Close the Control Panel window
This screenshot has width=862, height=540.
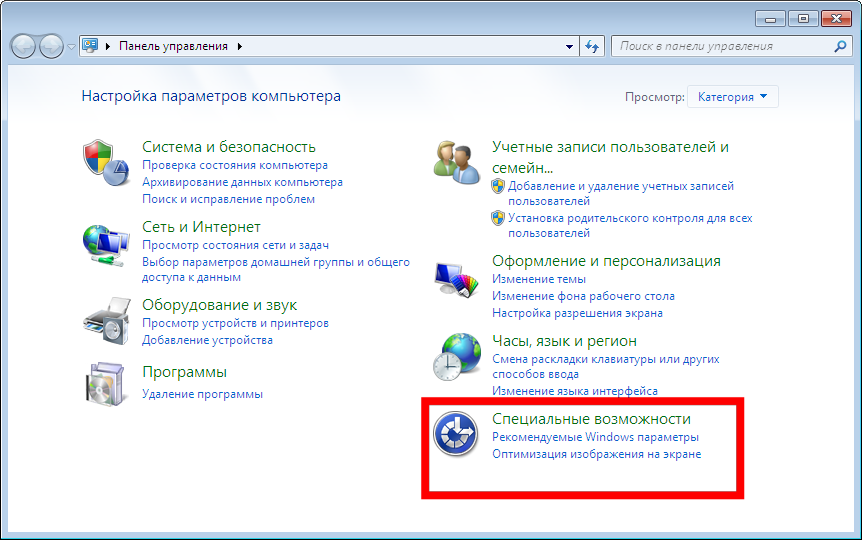click(x=836, y=19)
